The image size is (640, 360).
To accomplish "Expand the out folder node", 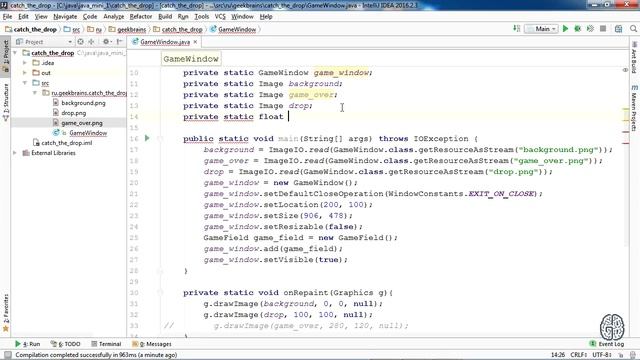I will tap(25, 73).
